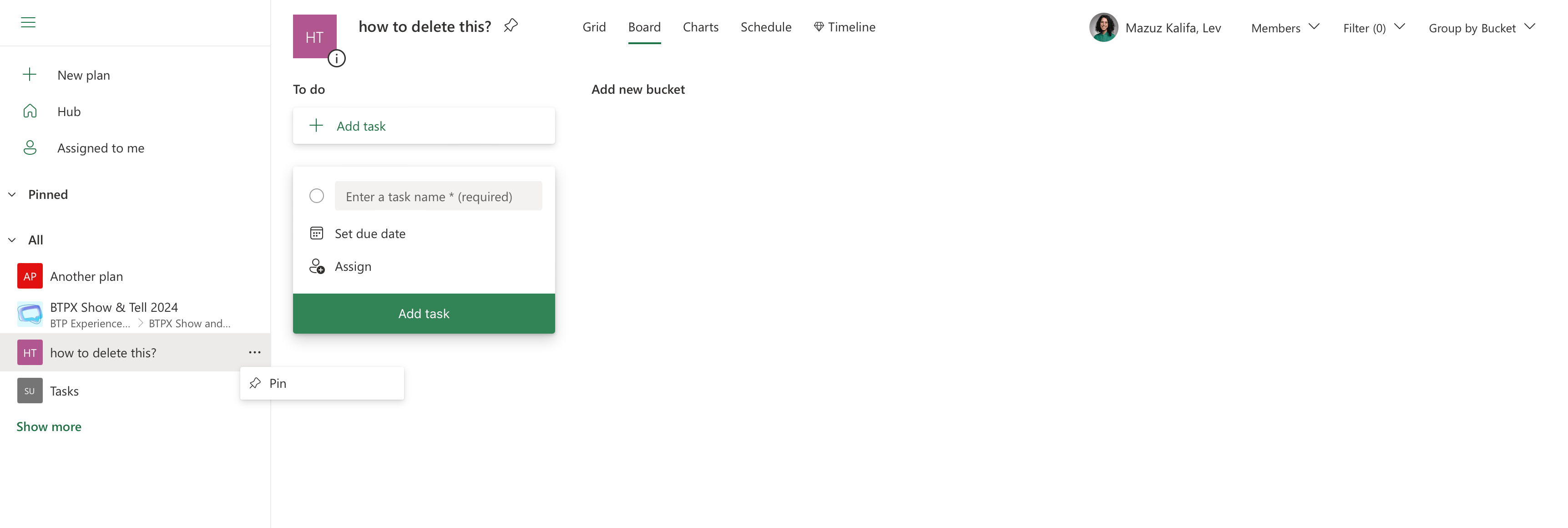The height and width of the screenshot is (528, 1568).
Task: Click the Show more link
Action: (49, 427)
